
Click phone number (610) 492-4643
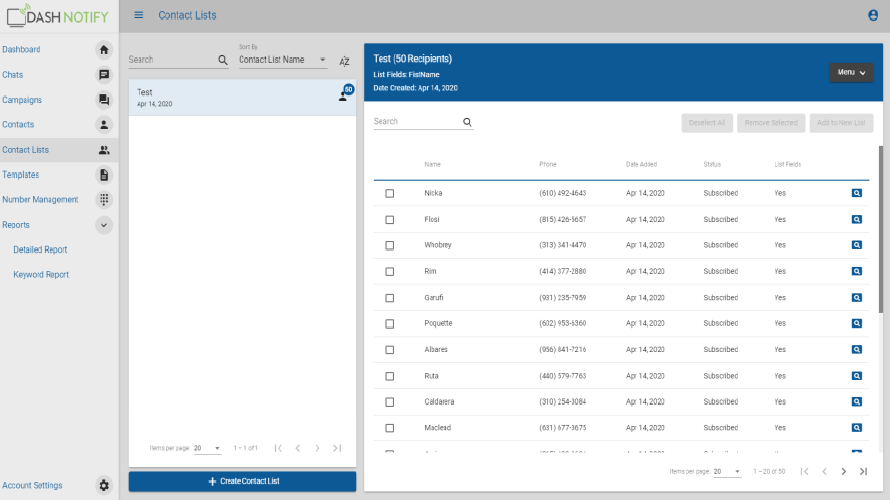[562, 194]
